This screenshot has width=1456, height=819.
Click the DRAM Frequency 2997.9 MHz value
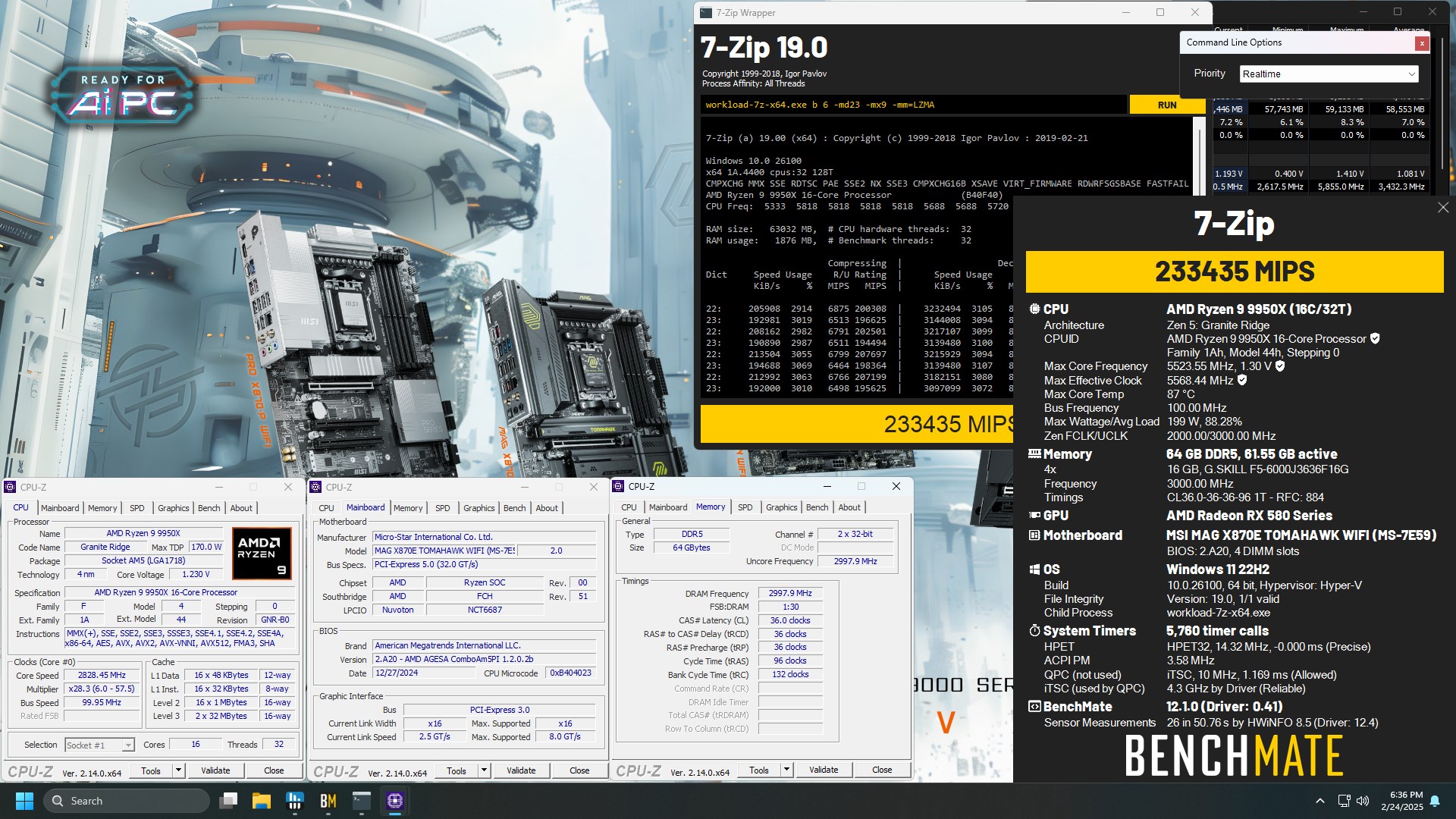[790, 593]
